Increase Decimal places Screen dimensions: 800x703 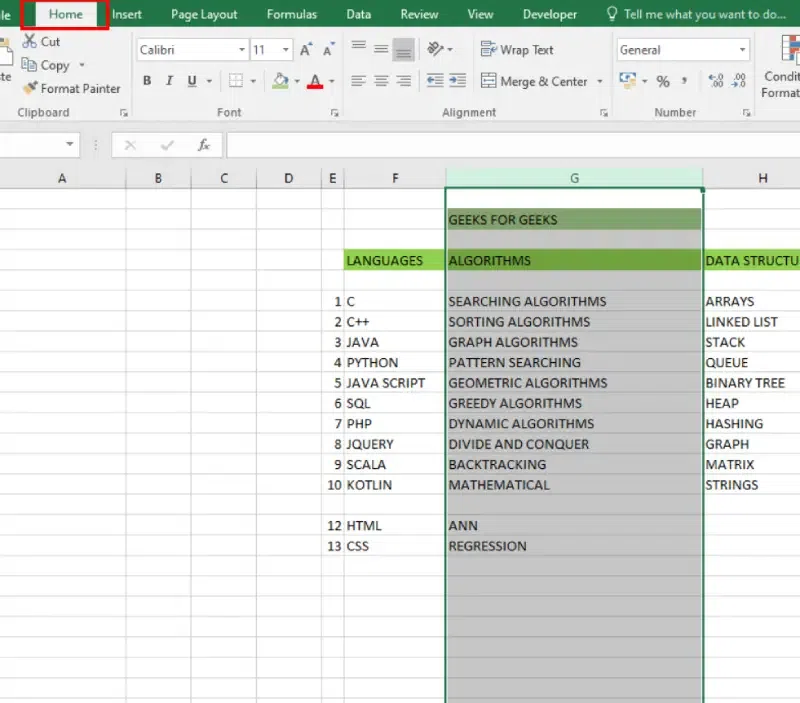coord(716,80)
